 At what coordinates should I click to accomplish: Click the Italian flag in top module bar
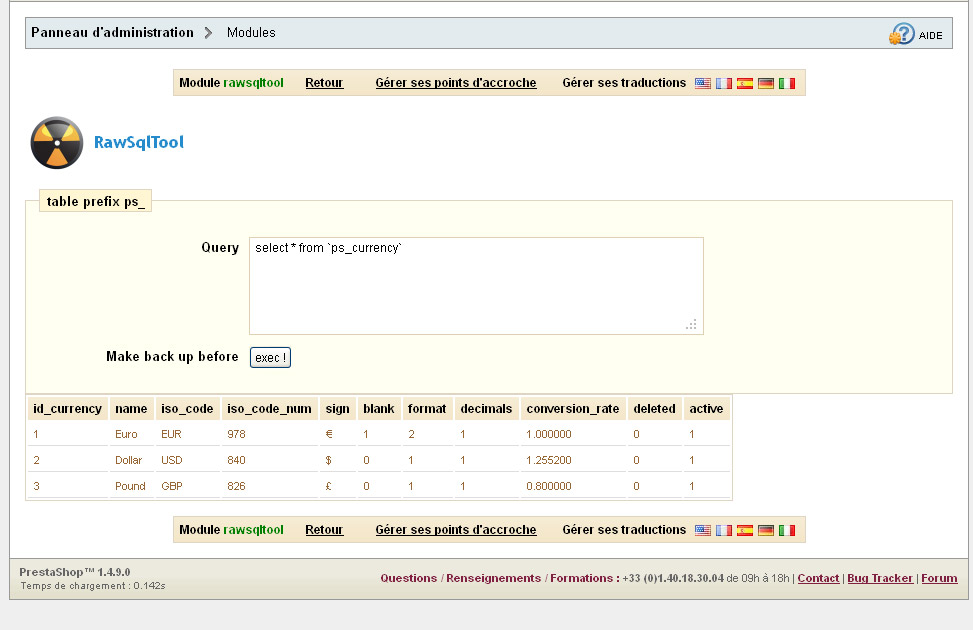pyautogui.click(x=787, y=83)
